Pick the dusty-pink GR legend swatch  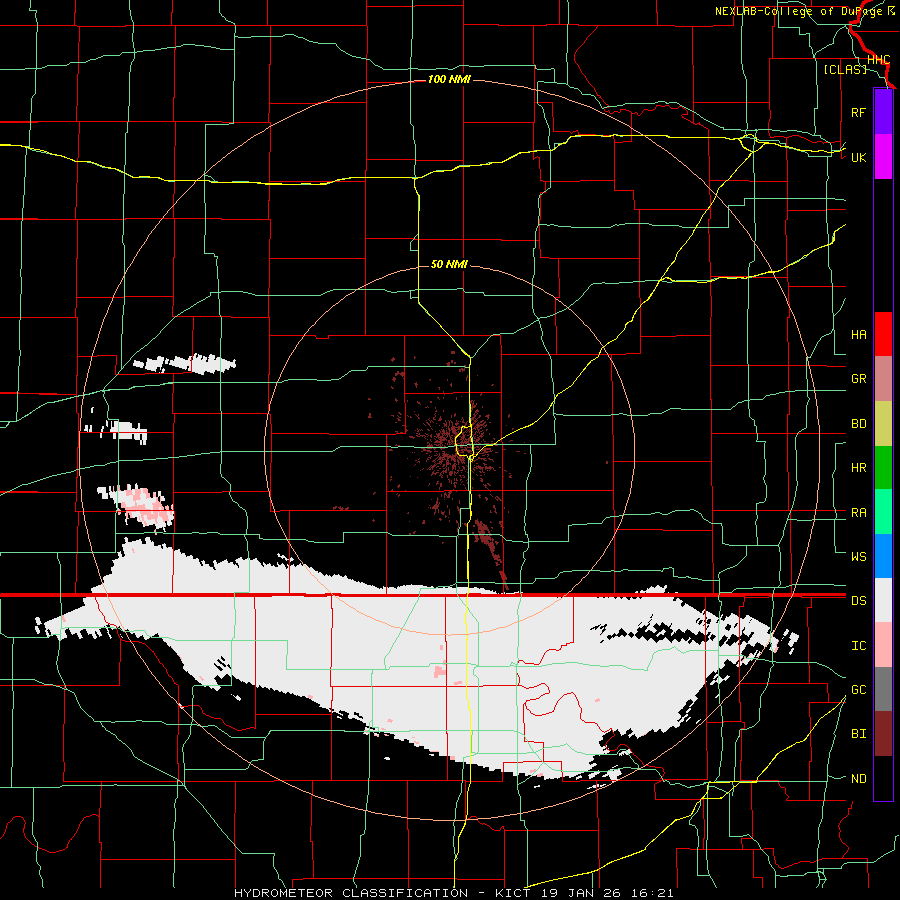(883, 379)
